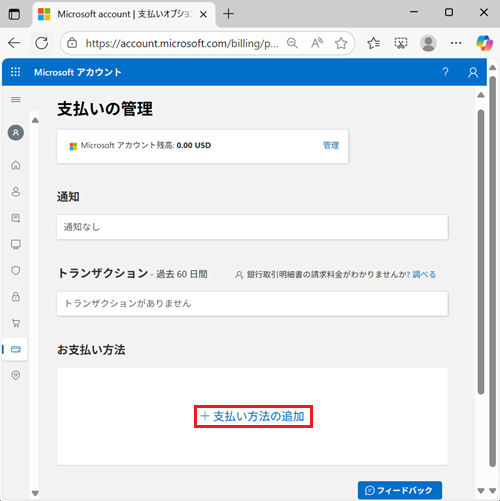Open Your info person icon in sidebar
This screenshot has height=501, width=500.
pyautogui.click(x=16, y=192)
